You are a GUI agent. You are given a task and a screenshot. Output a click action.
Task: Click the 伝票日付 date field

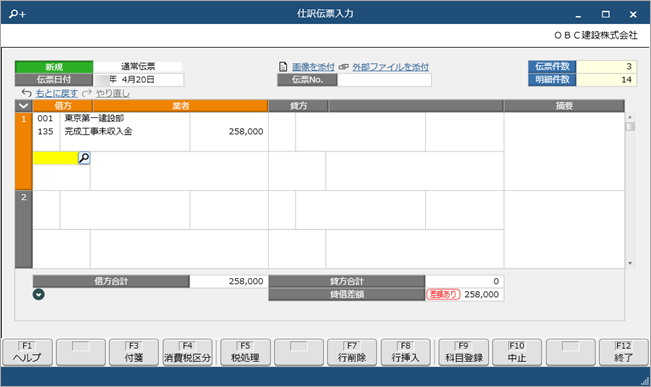tap(138, 80)
